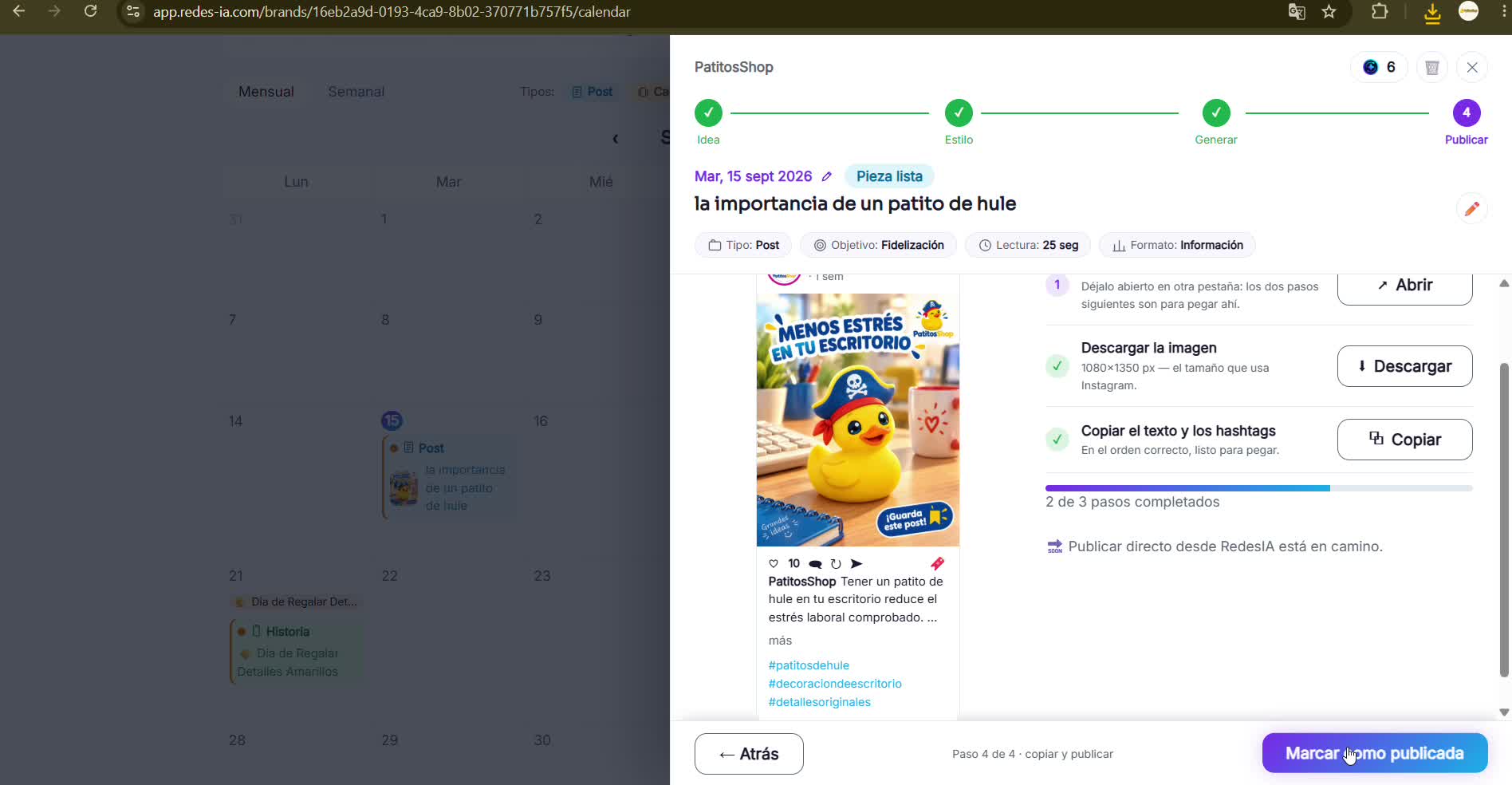This screenshot has height=785, width=1512.
Task: Toggle checkmark for Descargar la imagen
Action: point(1057,366)
